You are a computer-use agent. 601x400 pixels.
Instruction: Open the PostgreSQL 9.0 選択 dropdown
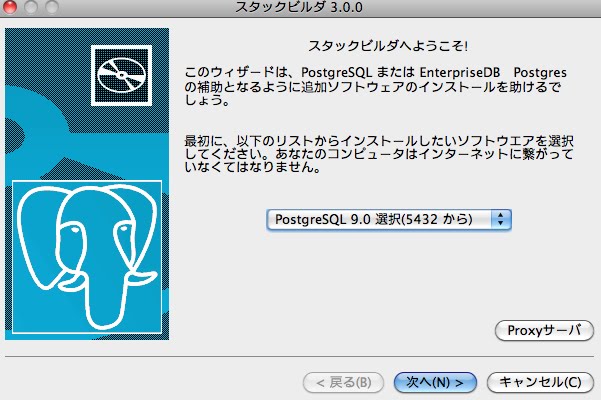(x=389, y=220)
